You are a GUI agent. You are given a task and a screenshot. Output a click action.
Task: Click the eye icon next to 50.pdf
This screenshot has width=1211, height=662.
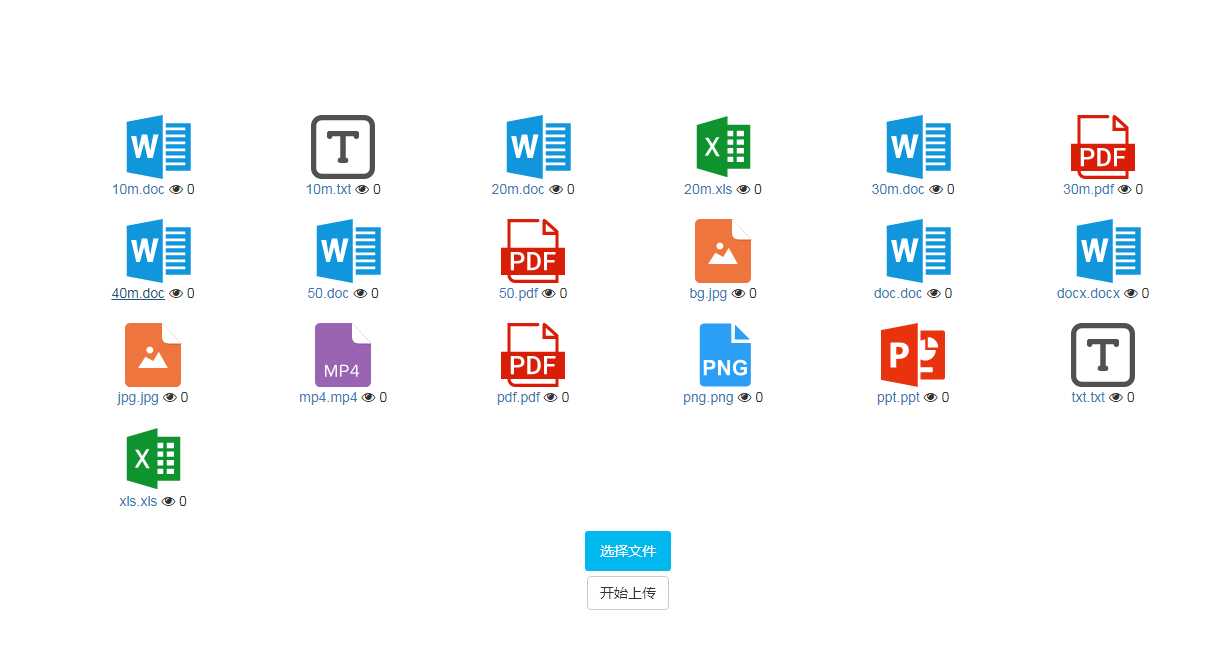(x=549, y=293)
